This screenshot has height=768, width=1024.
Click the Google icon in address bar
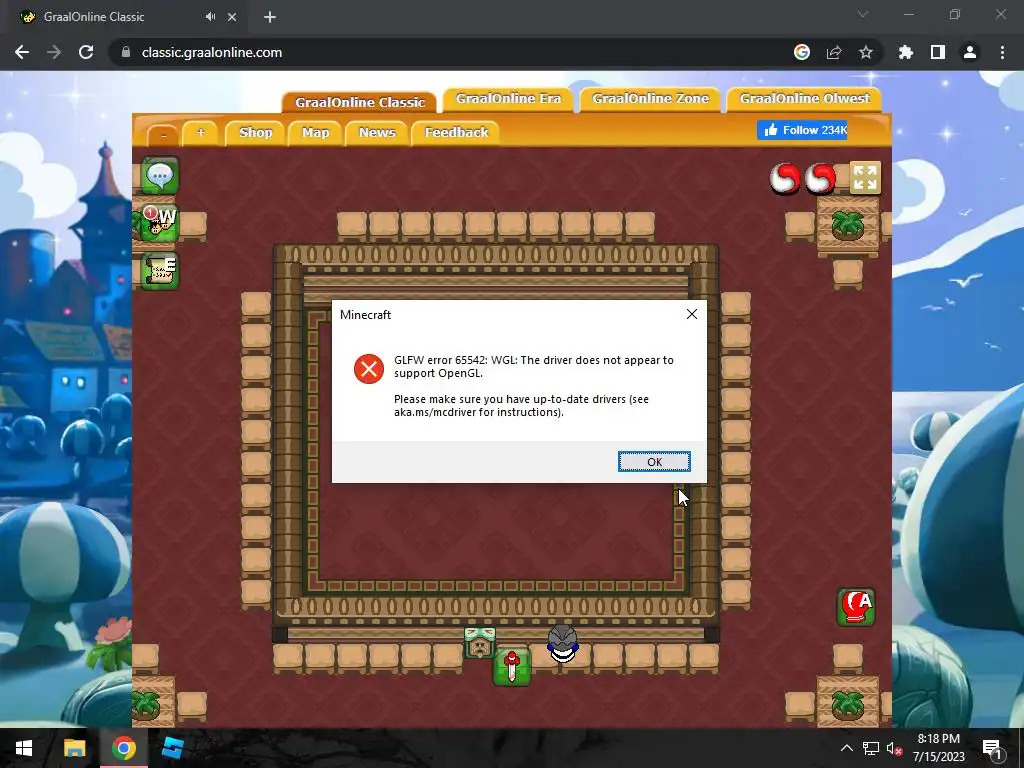tap(801, 52)
